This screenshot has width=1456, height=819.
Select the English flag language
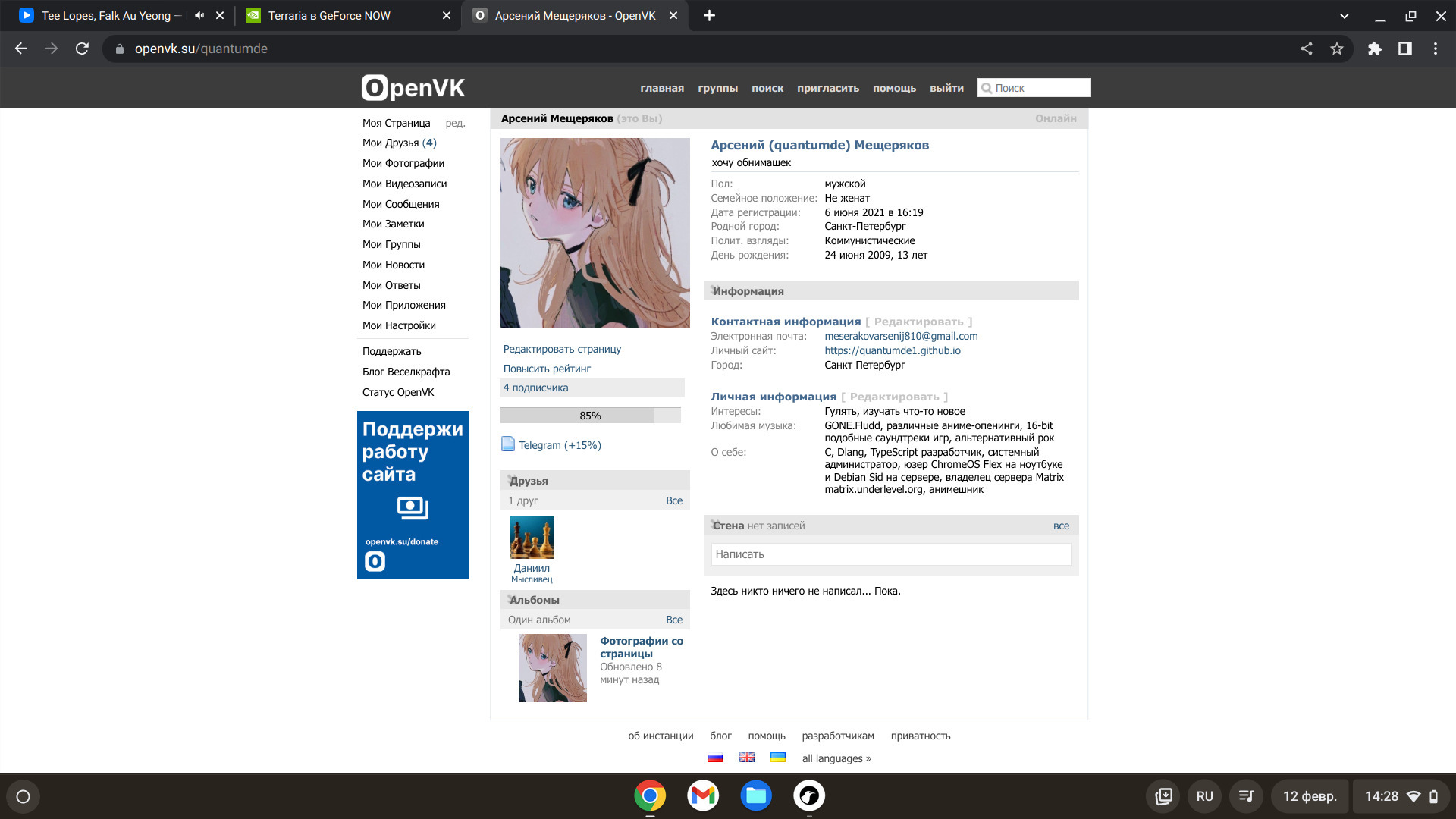pos(747,758)
